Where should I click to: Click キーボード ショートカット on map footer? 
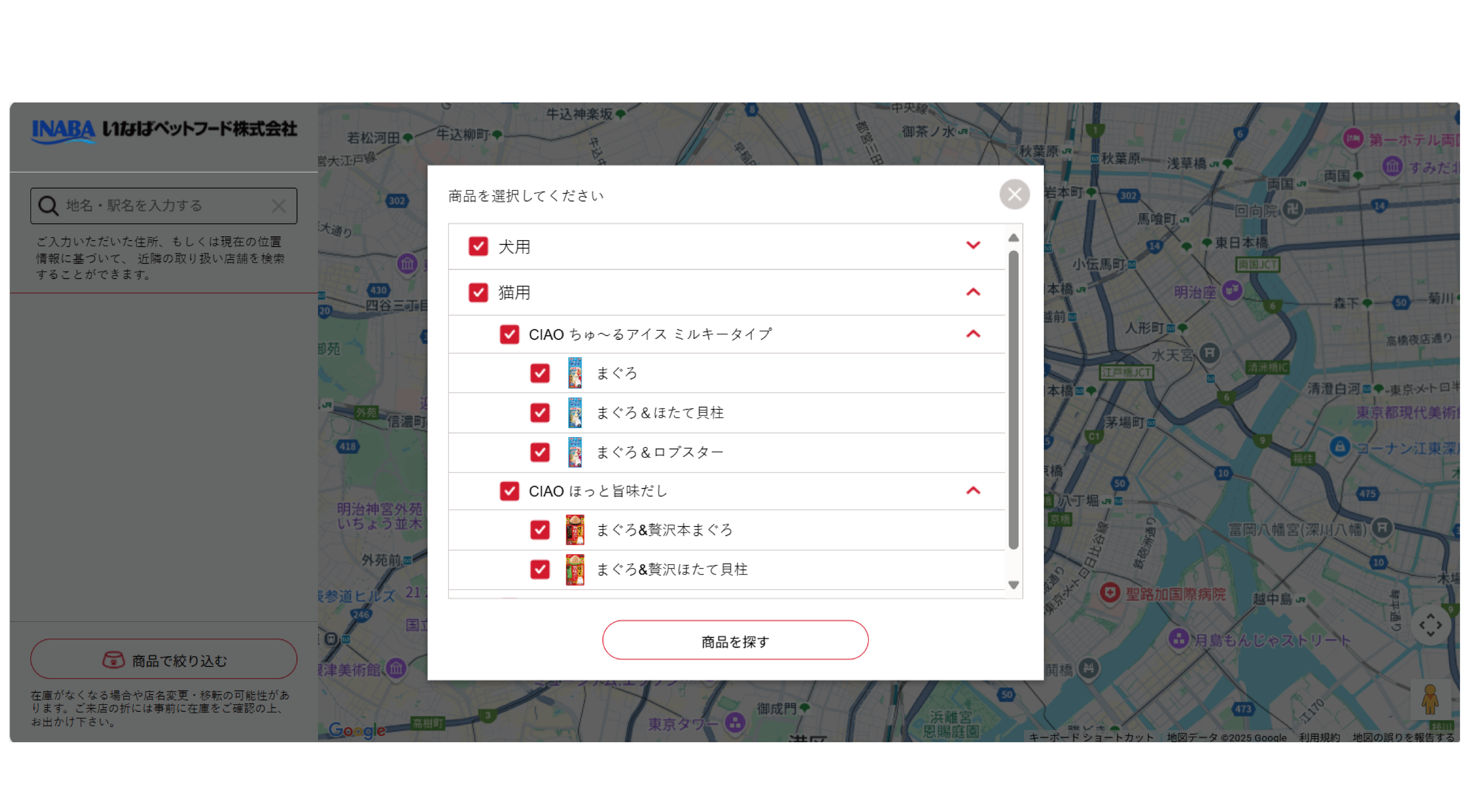pyautogui.click(x=1091, y=737)
